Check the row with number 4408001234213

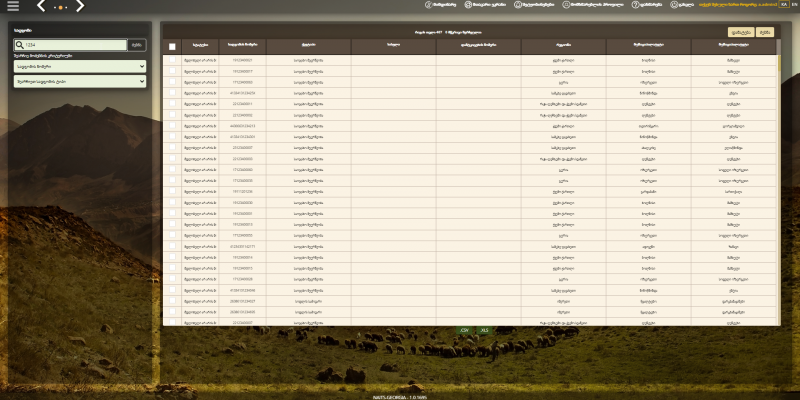click(x=172, y=125)
